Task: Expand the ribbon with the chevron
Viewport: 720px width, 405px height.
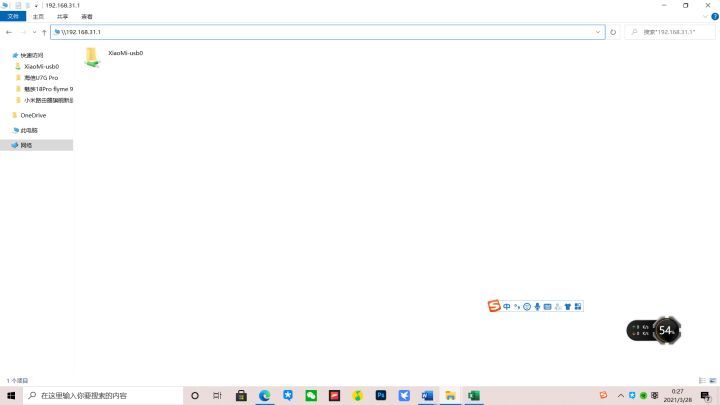Action: [705, 17]
